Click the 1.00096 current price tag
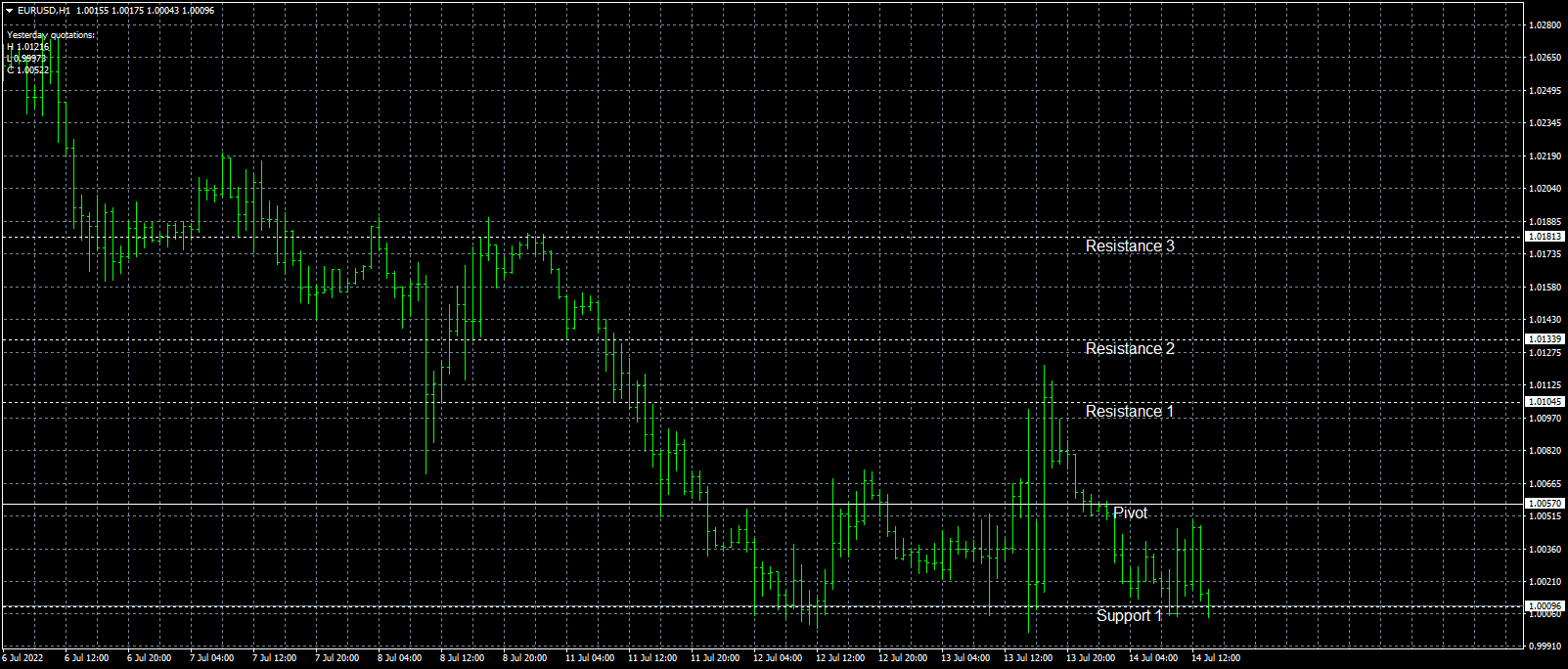This screenshot has height=669, width=1568. (x=1546, y=606)
